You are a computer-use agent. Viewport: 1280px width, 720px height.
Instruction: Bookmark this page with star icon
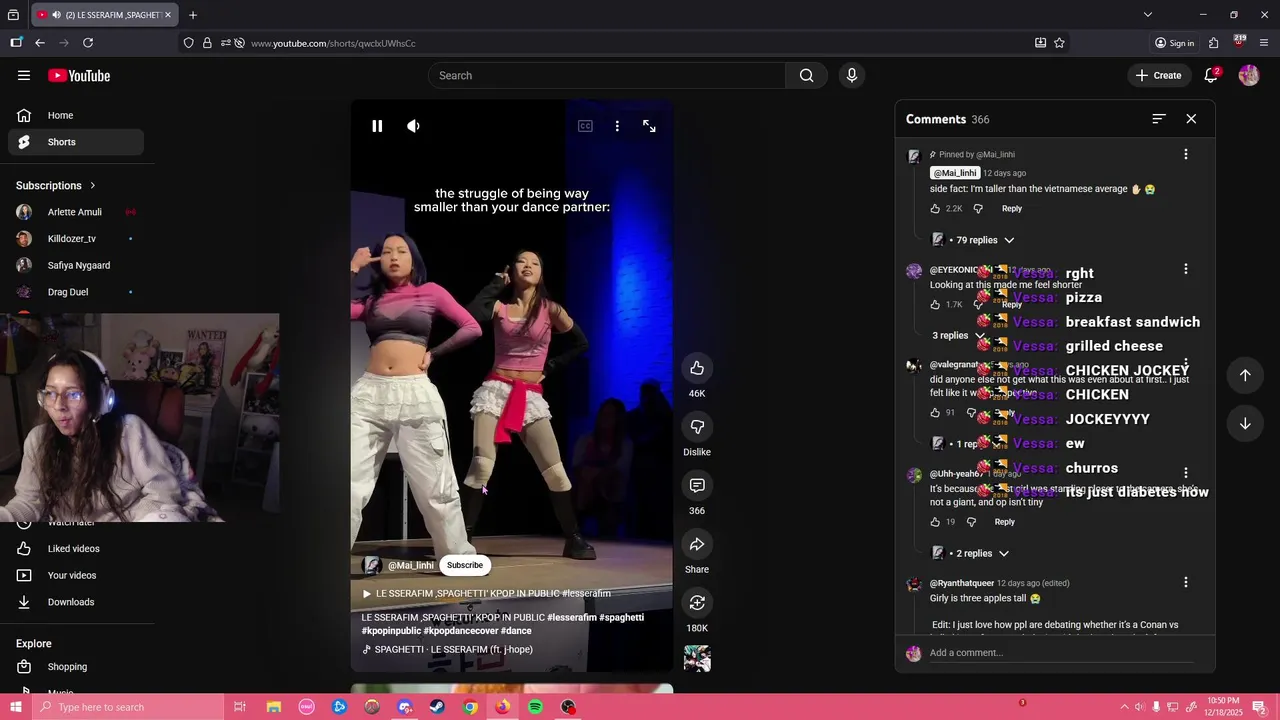[1059, 43]
